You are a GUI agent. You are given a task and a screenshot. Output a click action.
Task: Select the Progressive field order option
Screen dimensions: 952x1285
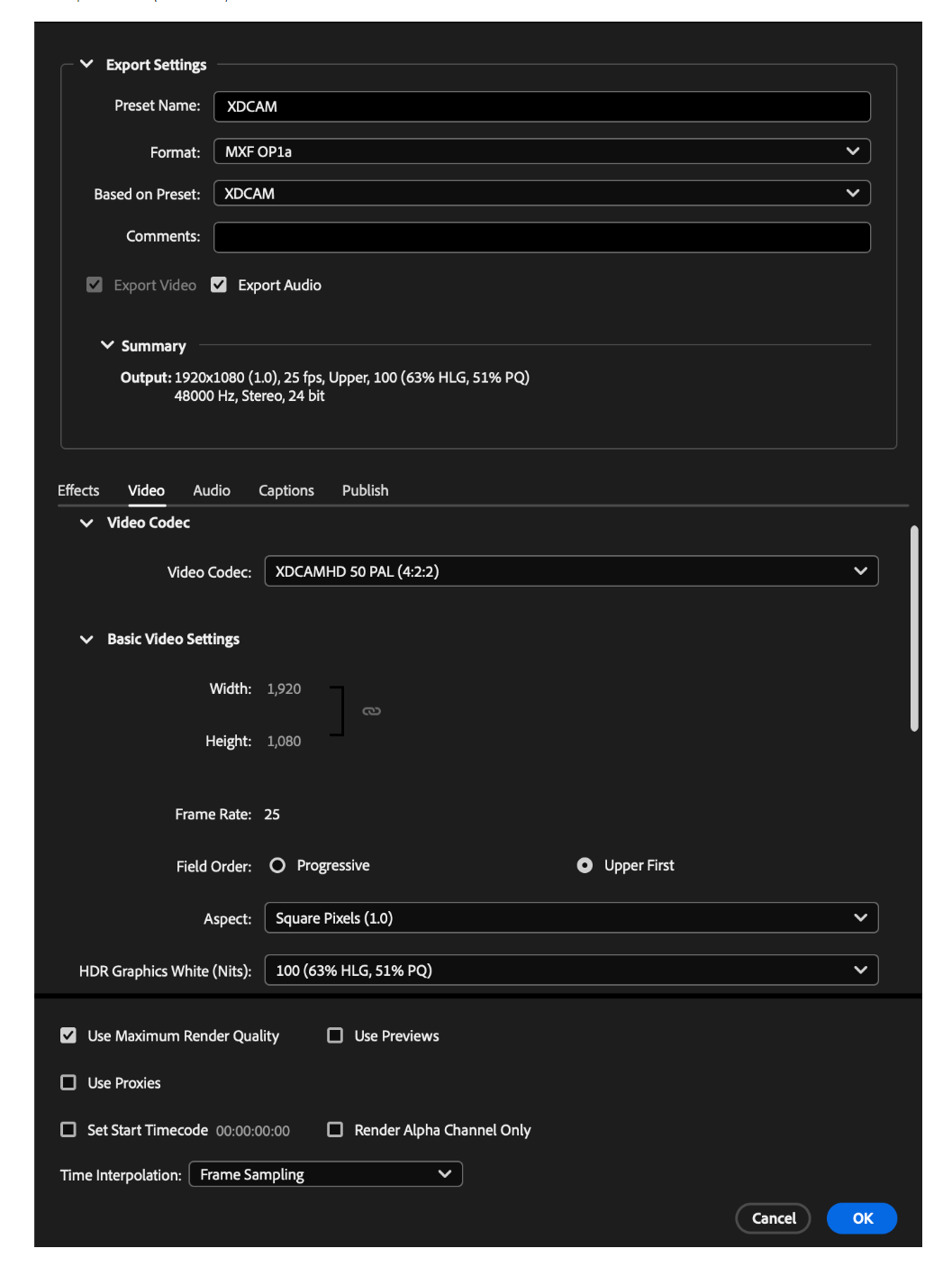(277, 865)
